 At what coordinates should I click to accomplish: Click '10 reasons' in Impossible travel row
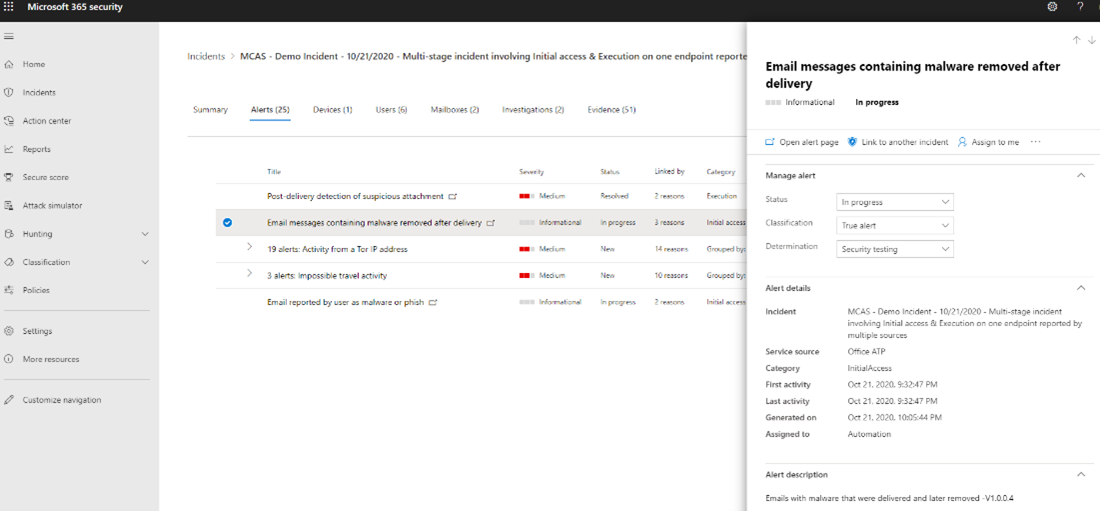671,276
